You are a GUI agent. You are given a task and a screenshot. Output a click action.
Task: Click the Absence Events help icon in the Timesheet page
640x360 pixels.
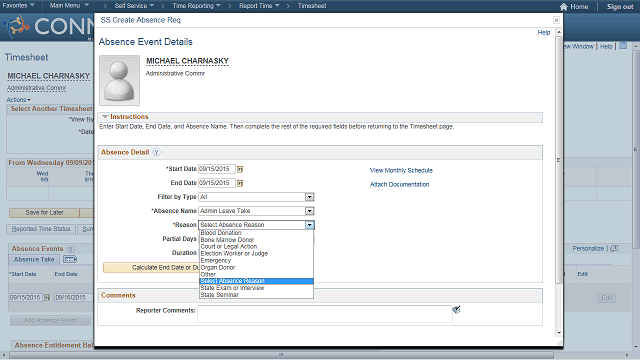tap(71, 249)
